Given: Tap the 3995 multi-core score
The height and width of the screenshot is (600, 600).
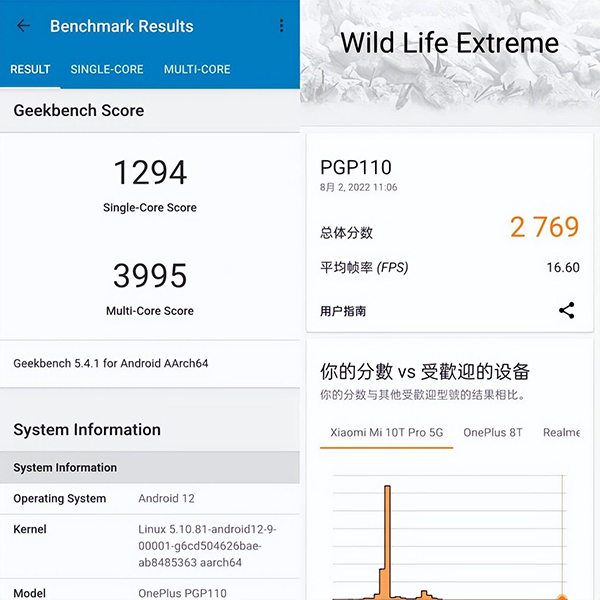Looking at the screenshot, I should coord(150,276).
